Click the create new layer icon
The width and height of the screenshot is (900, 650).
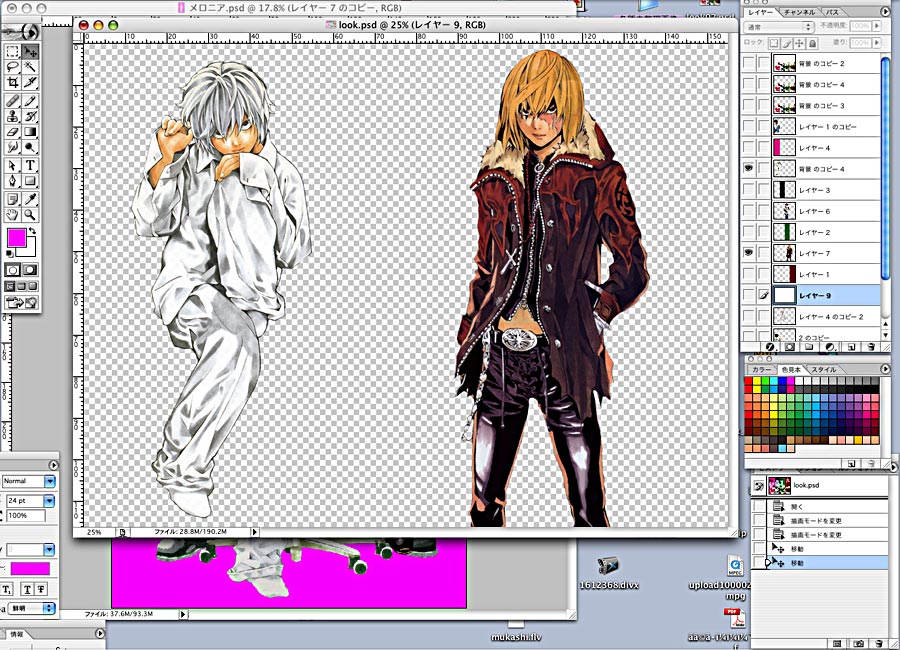851,347
